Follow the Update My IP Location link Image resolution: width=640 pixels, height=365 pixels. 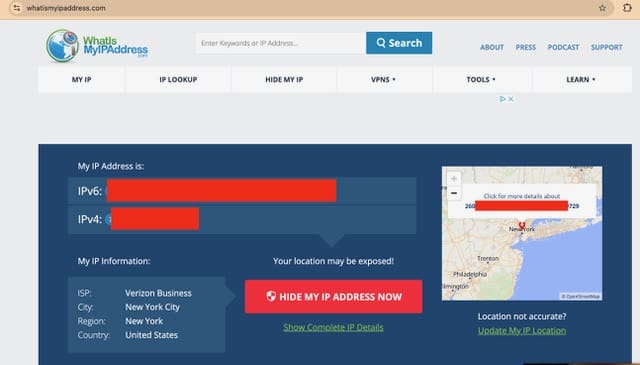[522, 331]
